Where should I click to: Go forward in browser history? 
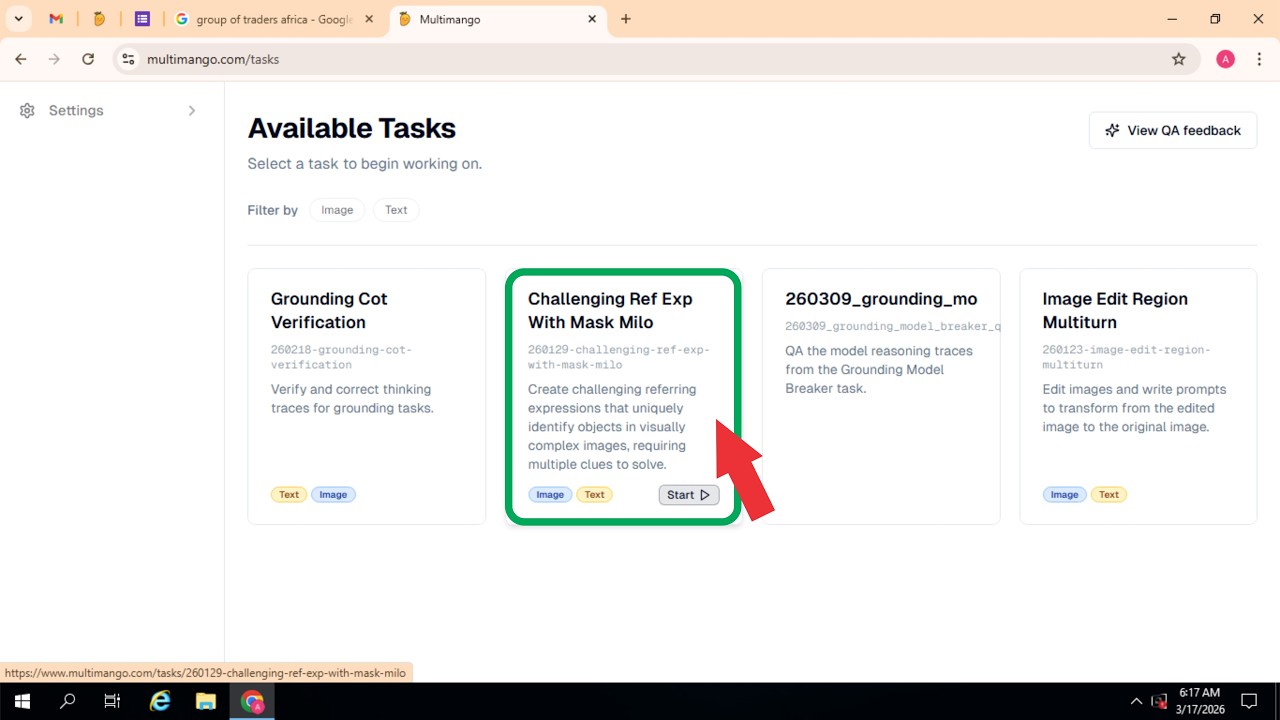coord(54,59)
